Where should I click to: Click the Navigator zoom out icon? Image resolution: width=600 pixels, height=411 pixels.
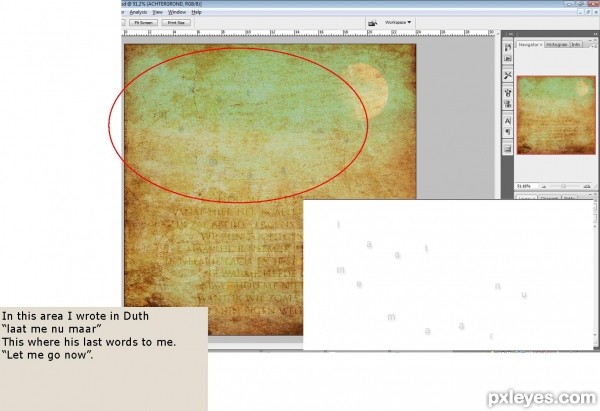543,186
